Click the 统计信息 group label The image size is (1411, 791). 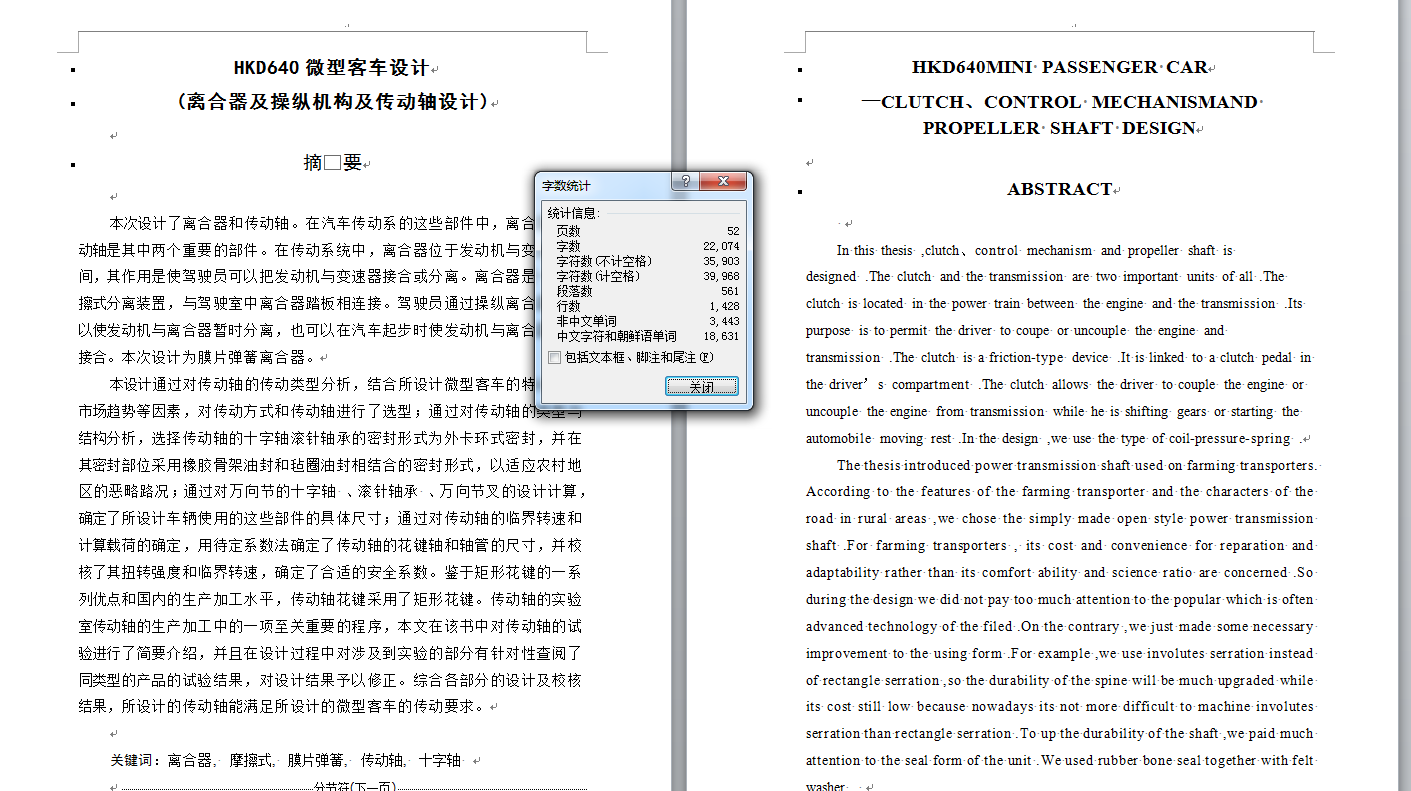(573, 213)
